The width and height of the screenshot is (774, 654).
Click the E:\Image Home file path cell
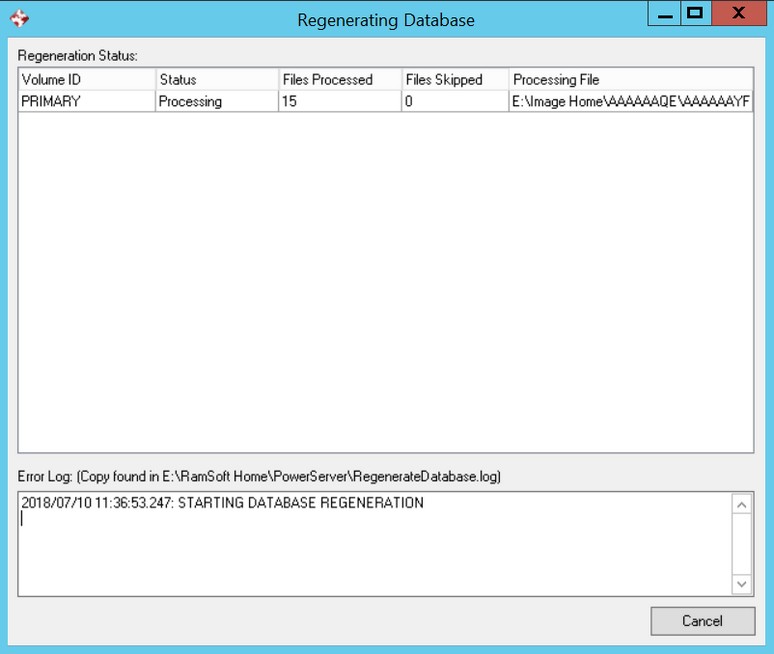[x=630, y=101]
